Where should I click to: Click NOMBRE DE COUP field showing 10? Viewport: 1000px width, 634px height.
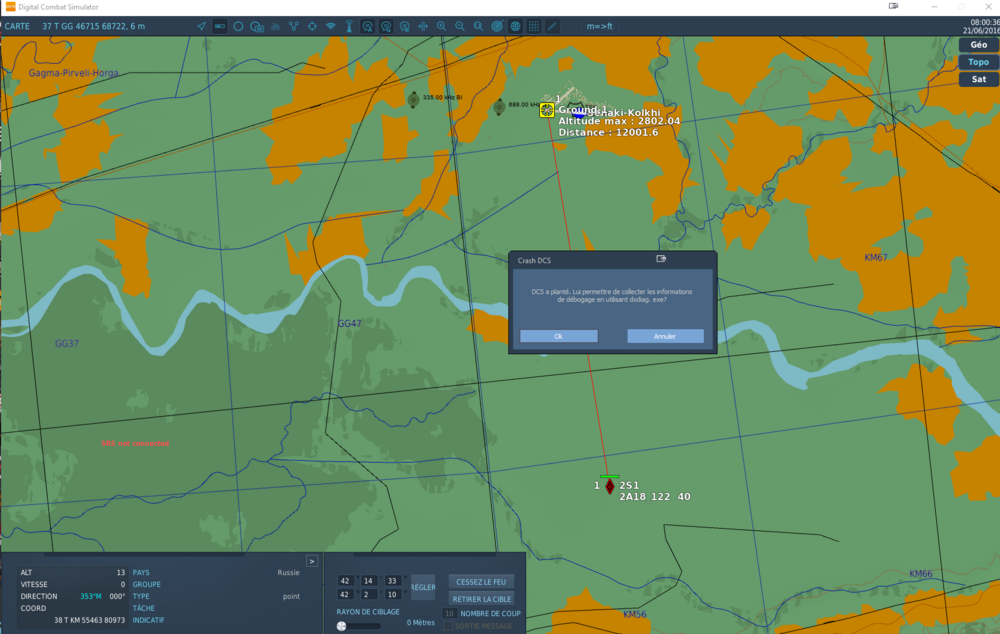[449, 614]
